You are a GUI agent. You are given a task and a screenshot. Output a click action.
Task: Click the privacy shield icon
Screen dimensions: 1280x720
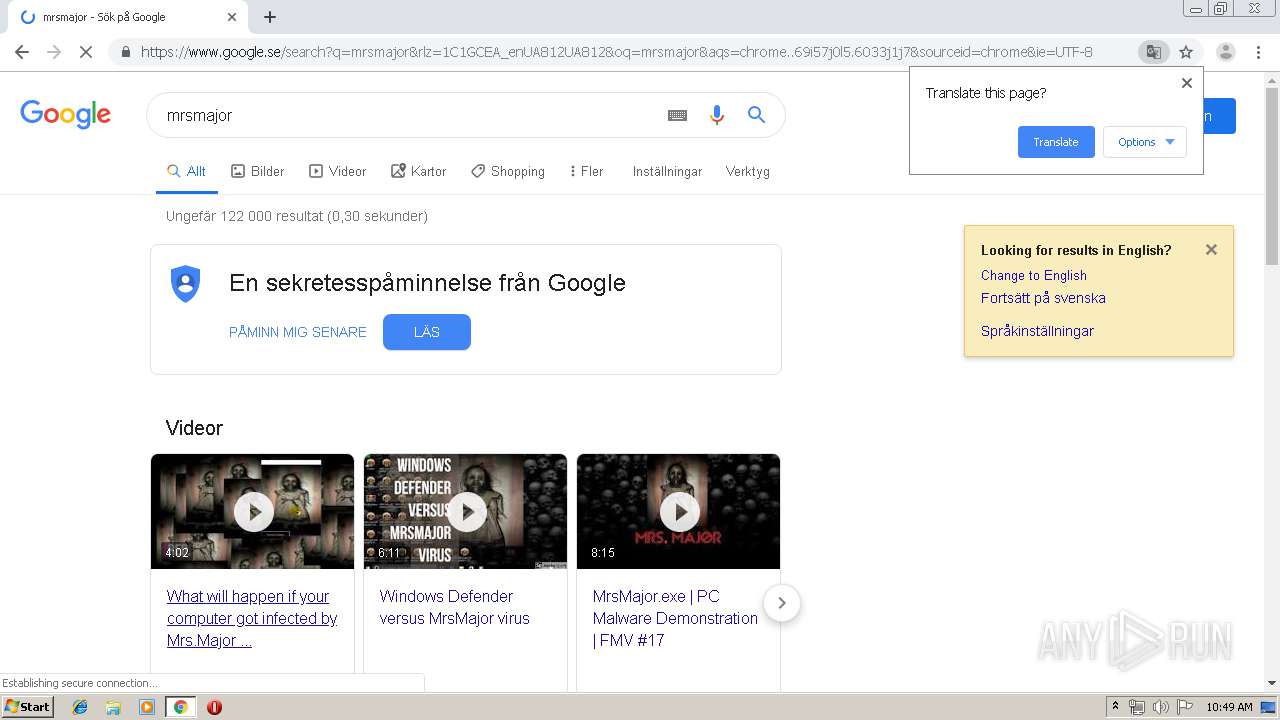[x=186, y=283]
